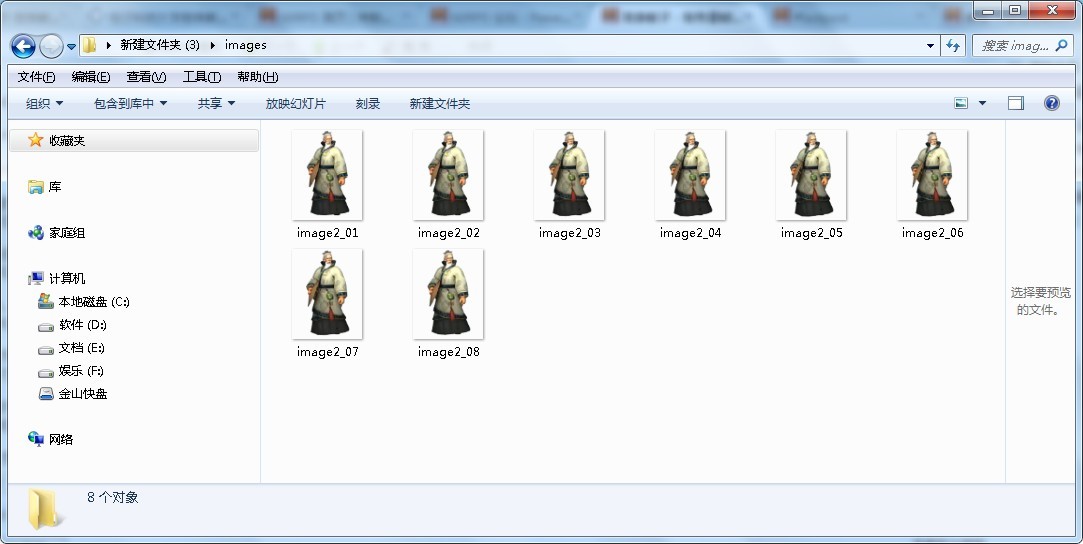The image size is (1083, 544).
Task: Click the folder icon in details pane
Action: pos(44,509)
